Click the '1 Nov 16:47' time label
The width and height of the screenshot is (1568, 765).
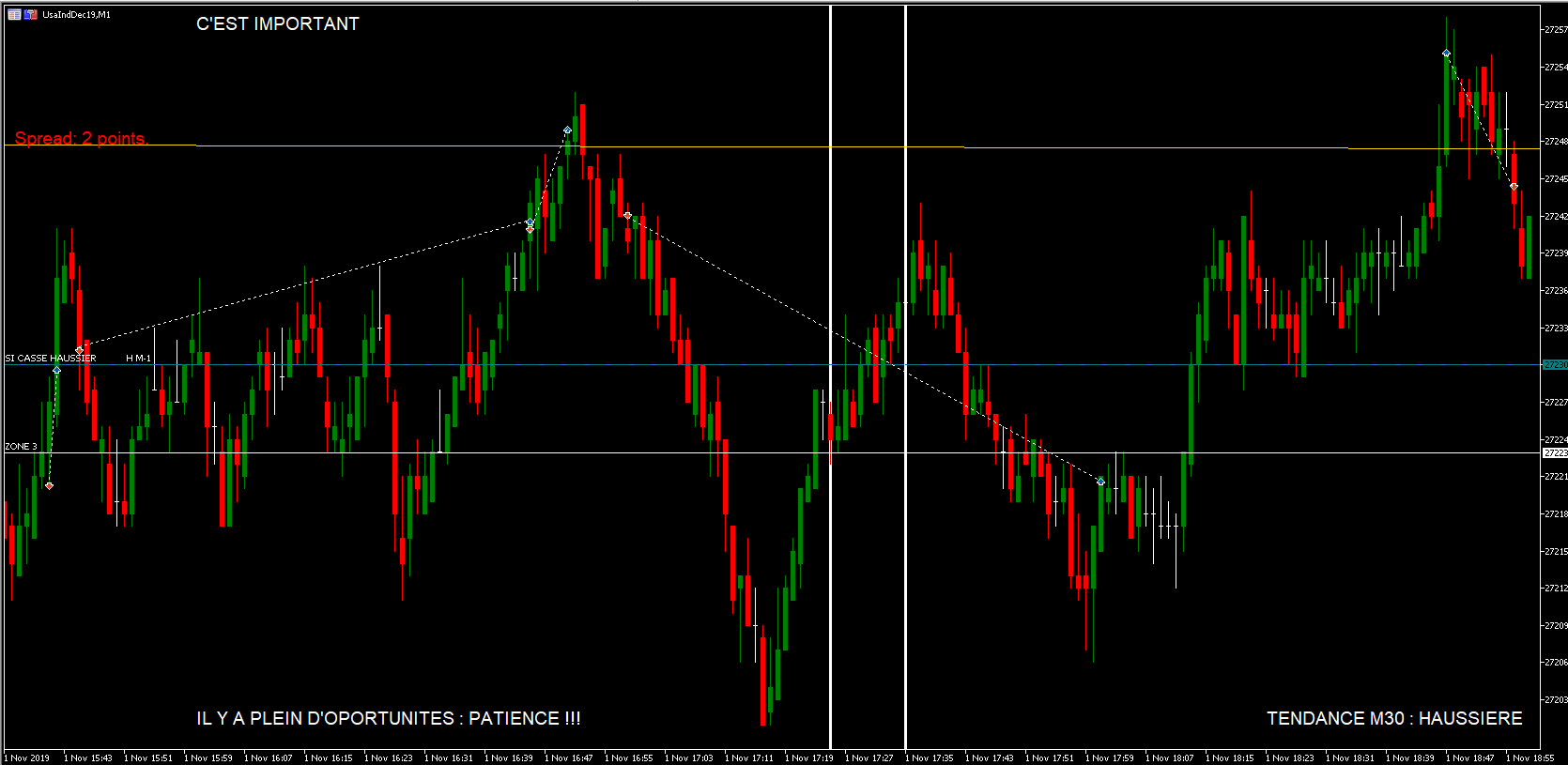point(569,757)
